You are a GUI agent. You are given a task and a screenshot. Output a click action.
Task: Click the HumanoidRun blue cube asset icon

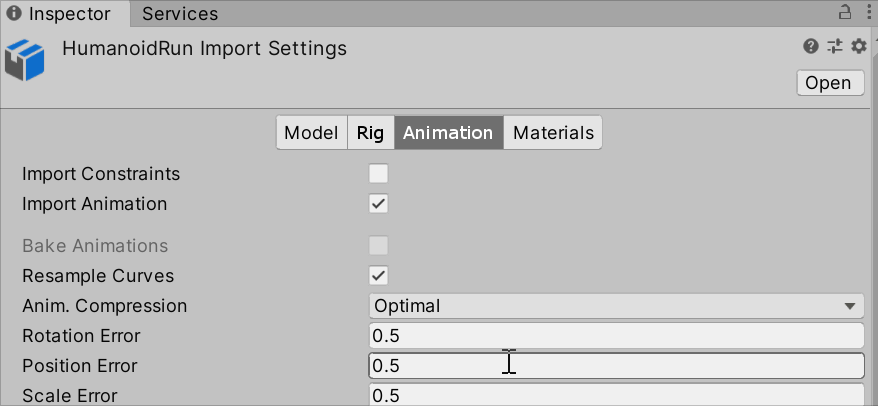[25, 59]
